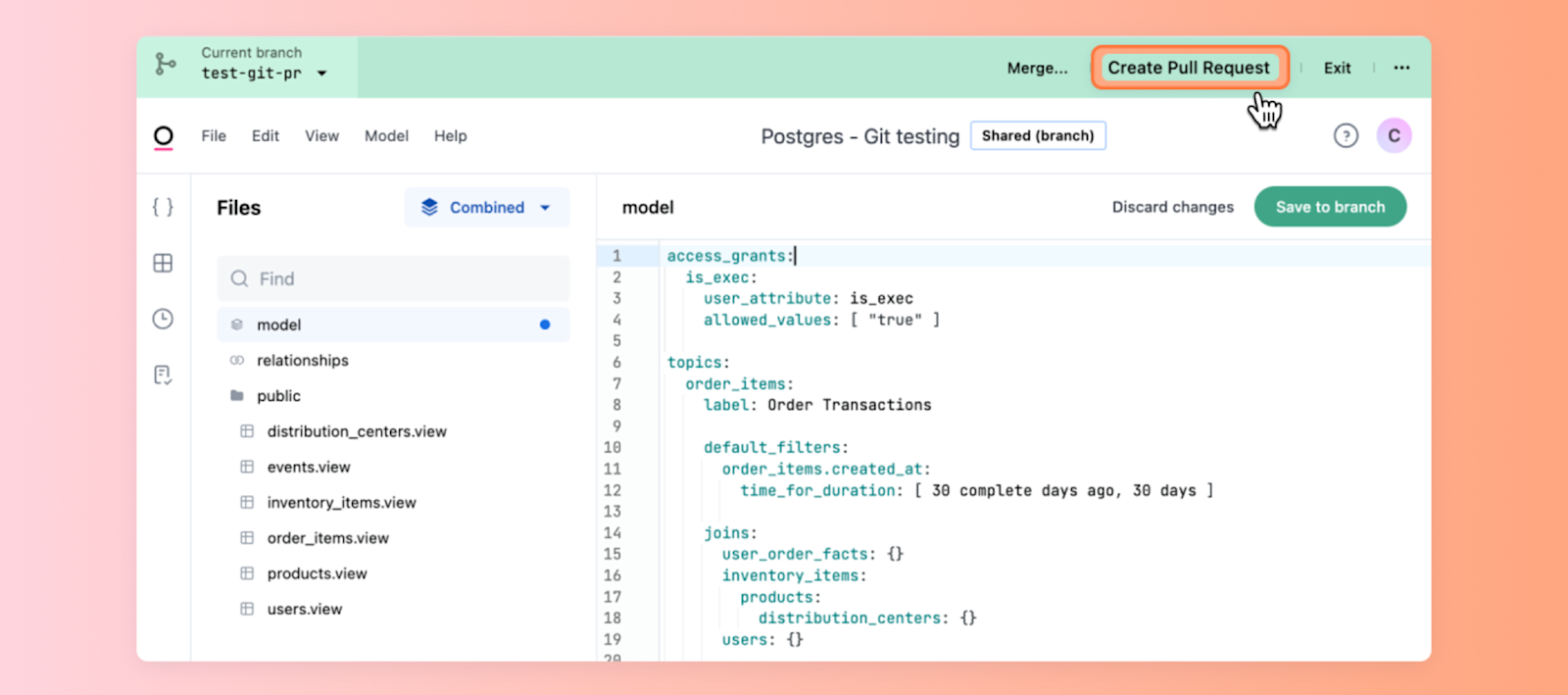Open the curly braces model editor icon

[163, 207]
